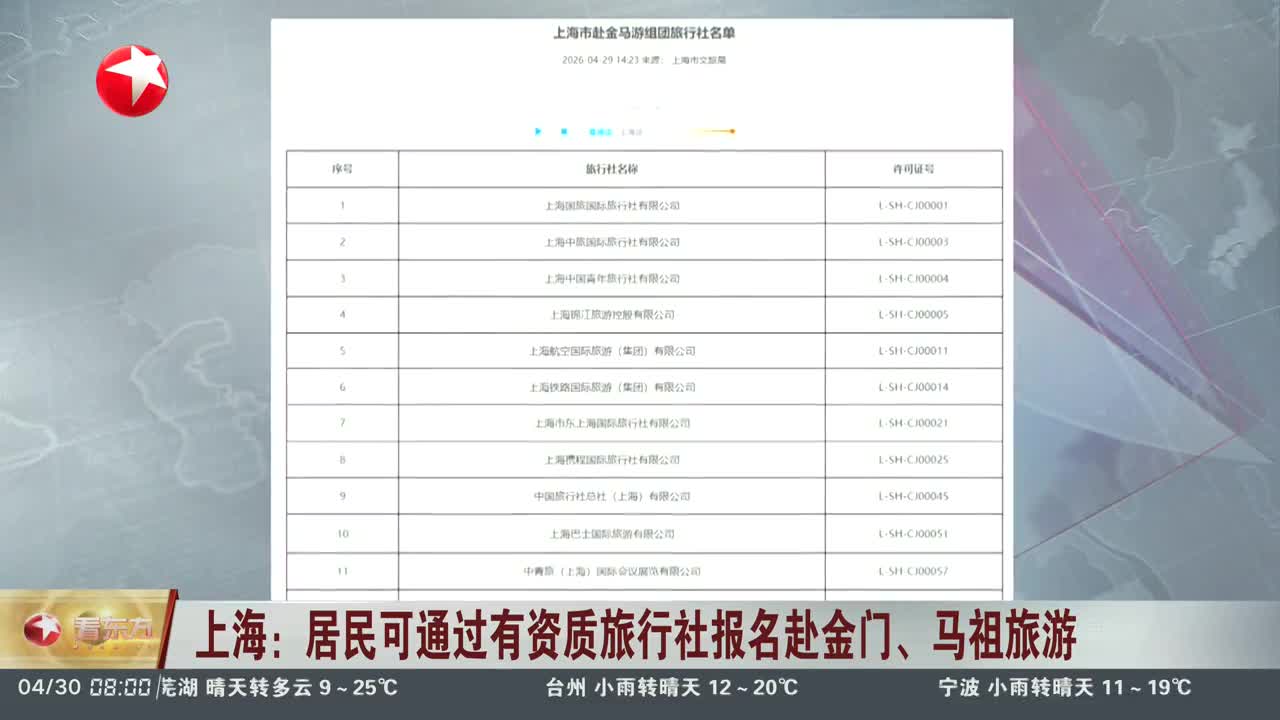
Task: Click the red news headline banner text
Action: tap(635, 636)
